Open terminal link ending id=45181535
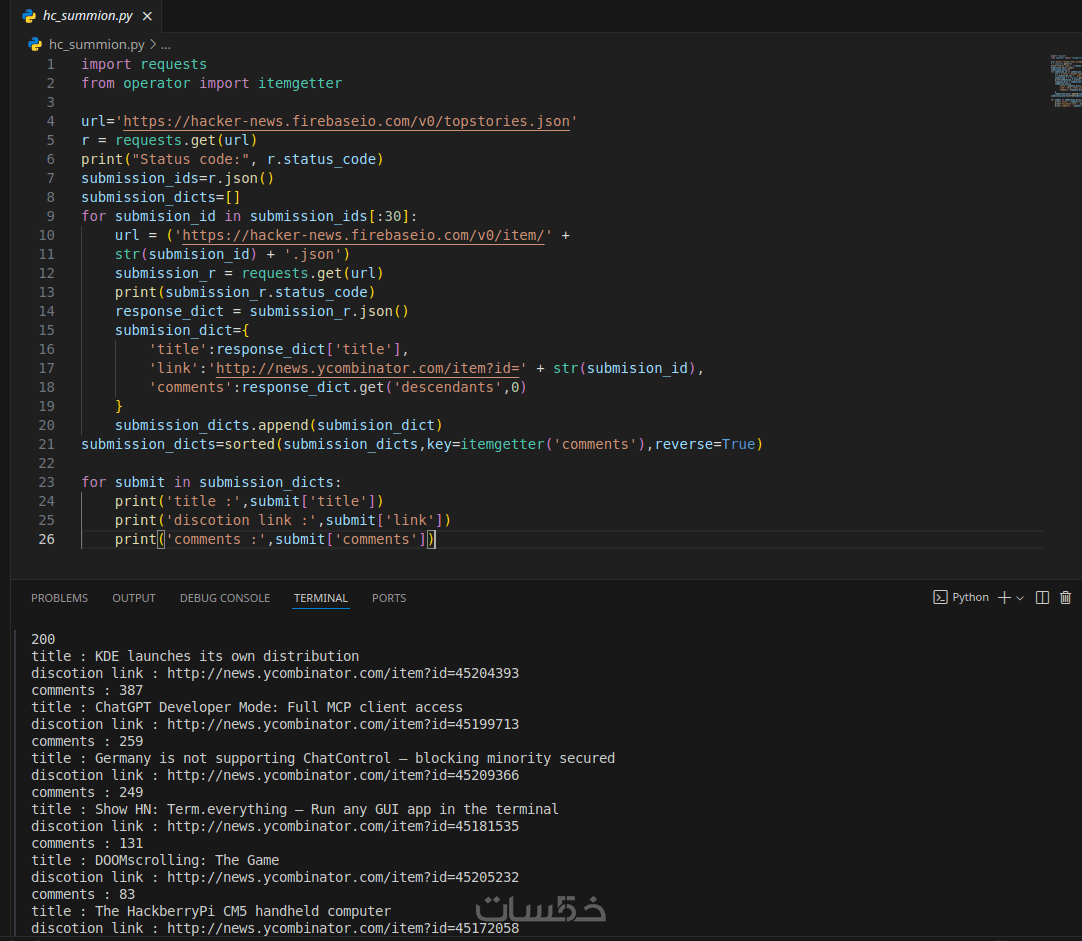 (343, 826)
